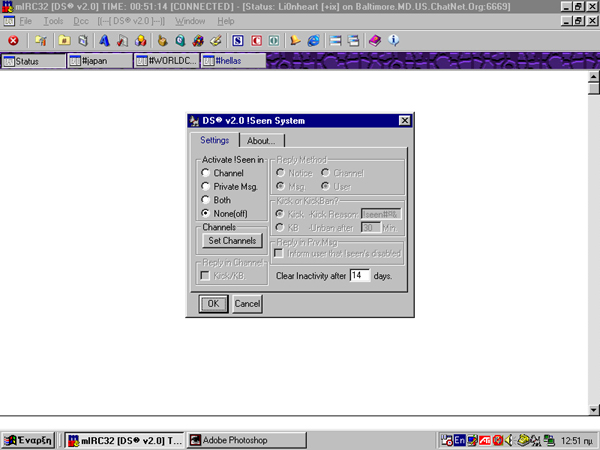This screenshot has width=600, height=450.
Task: Click the pencil and paper toolbar icon
Action: click(x=215, y=40)
